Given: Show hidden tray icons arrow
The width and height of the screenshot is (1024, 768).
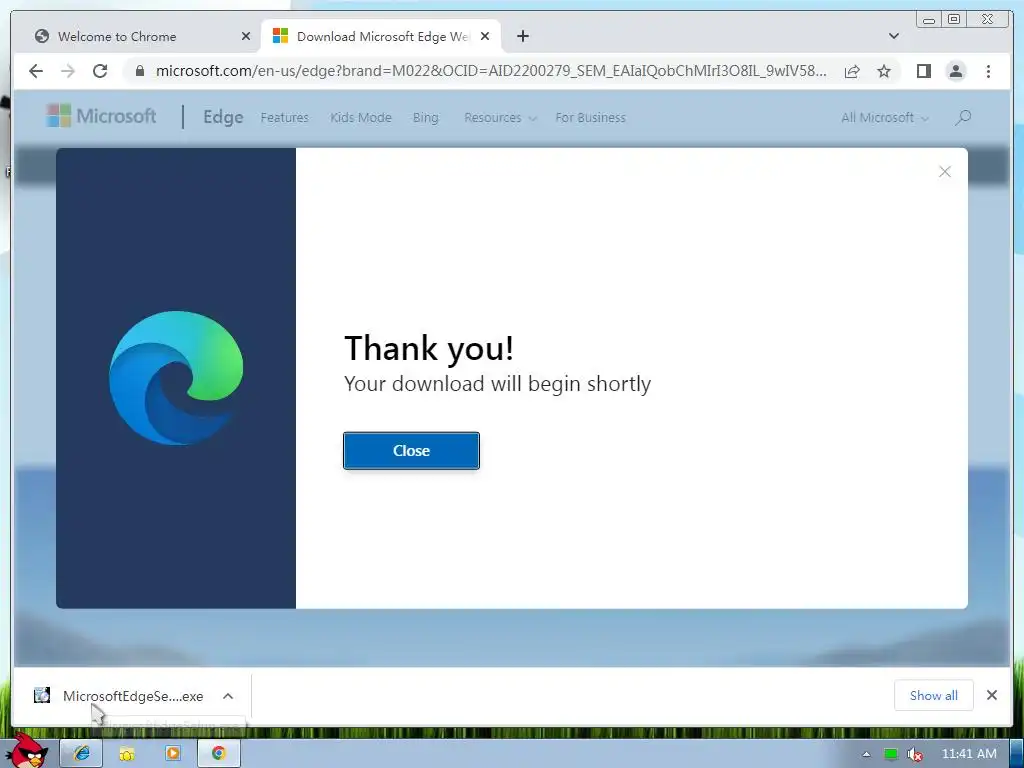Looking at the screenshot, I should pyautogui.click(x=867, y=754).
